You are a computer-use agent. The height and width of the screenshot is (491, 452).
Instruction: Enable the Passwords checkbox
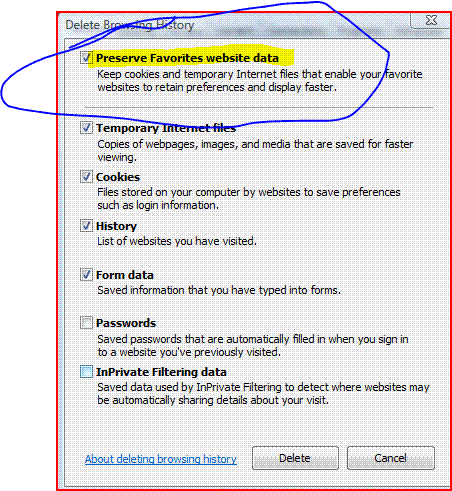pyautogui.click(x=86, y=323)
